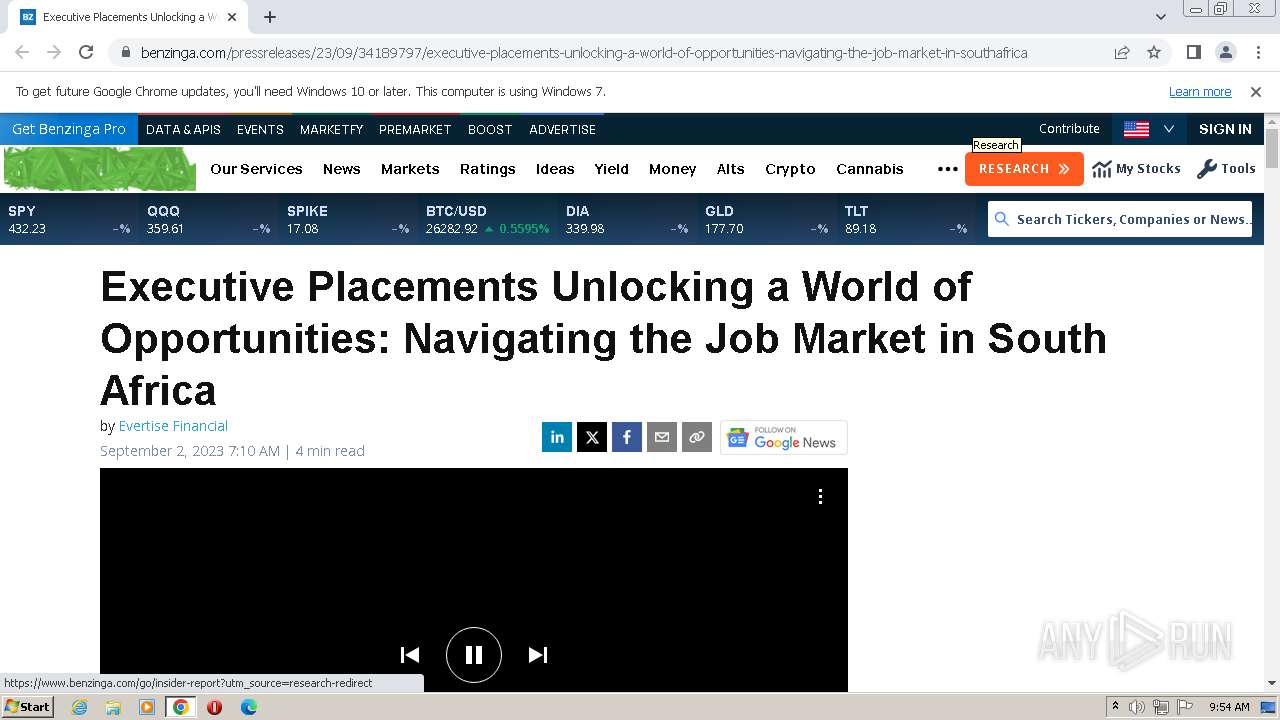Image resolution: width=1280 pixels, height=720 pixels.
Task: Open Money navigation item
Action: point(672,169)
